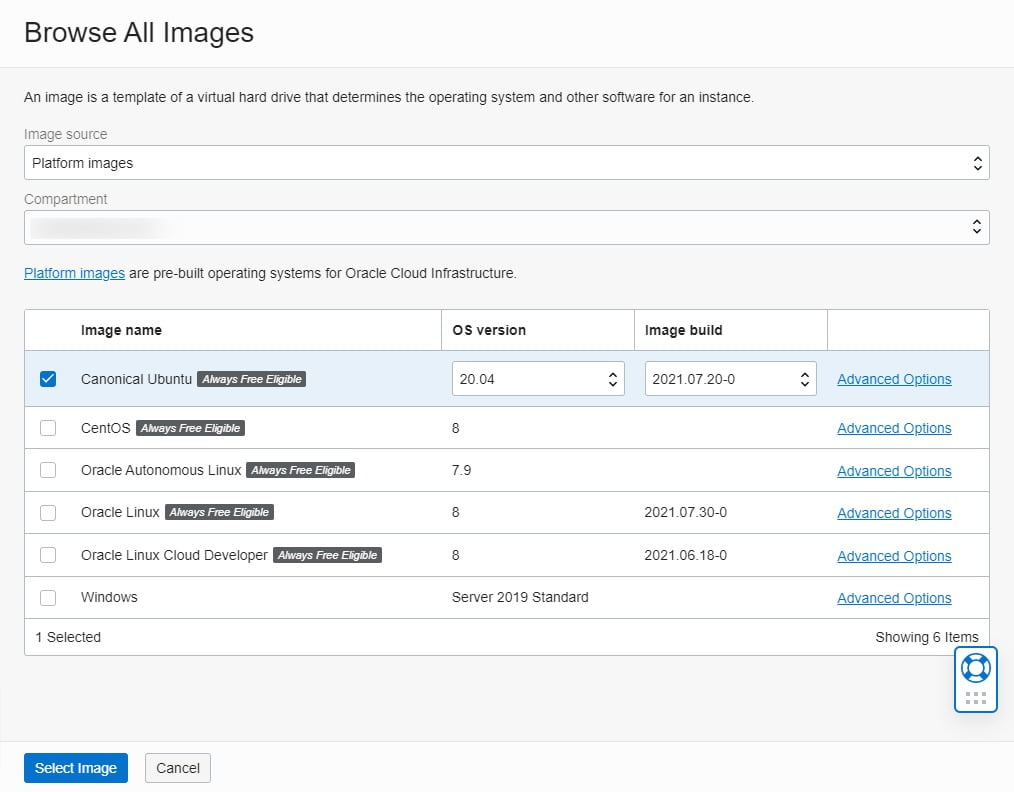Open Advanced Options for Oracle Autonomous Linux

894,471
